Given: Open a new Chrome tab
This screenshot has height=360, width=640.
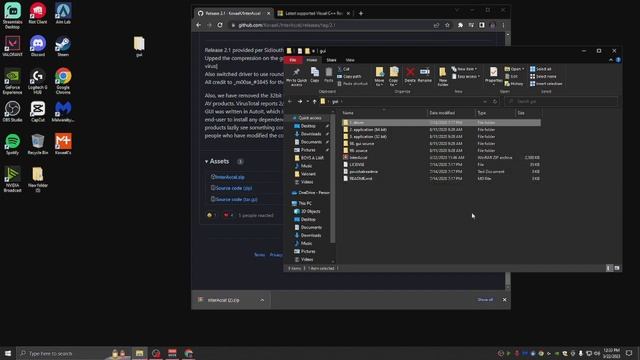Looking at the screenshot, I should tap(361, 13).
